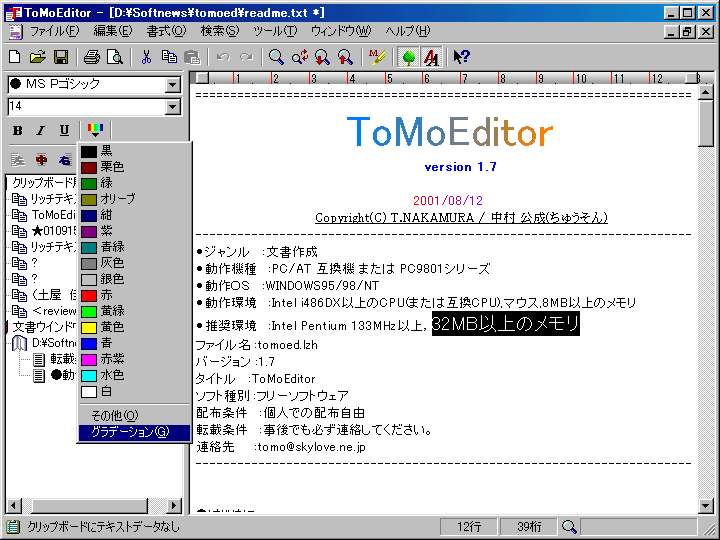Viewport: 720px width, 540px height.
Task: Click the ToMoEditor system menu icon
Action: click(x=15, y=12)
